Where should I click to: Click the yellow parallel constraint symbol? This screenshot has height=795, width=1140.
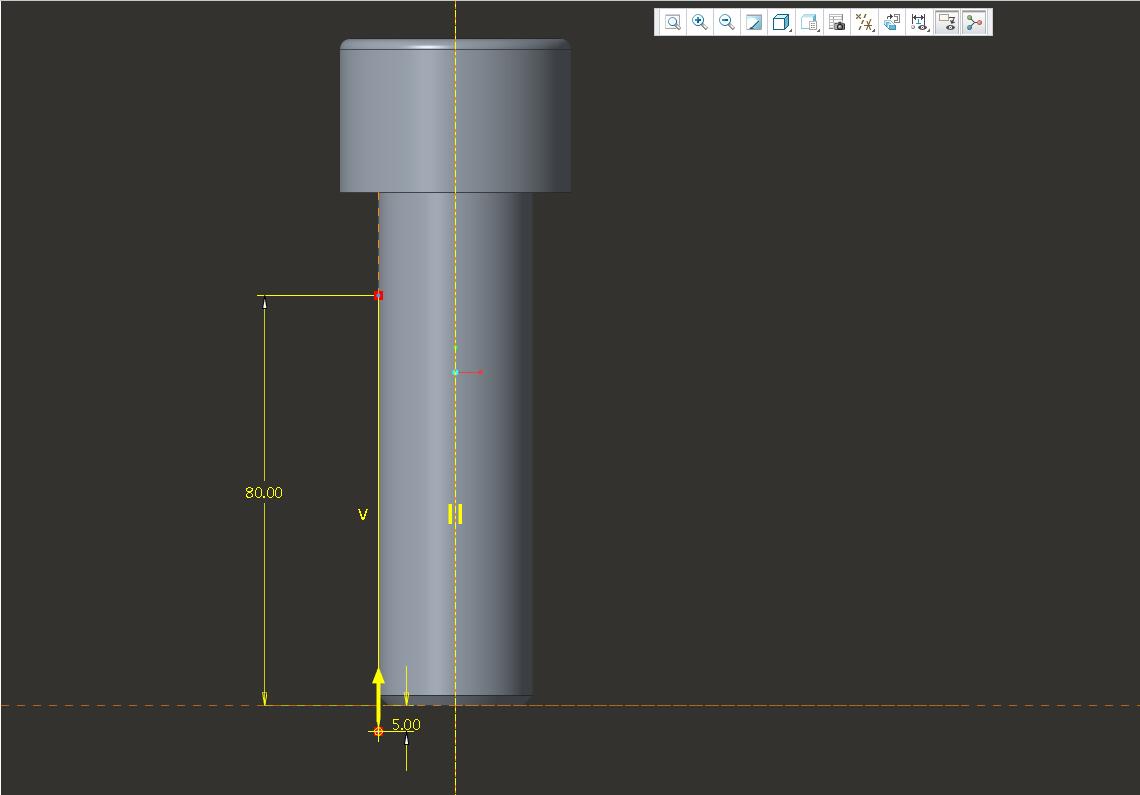[455, 514]
